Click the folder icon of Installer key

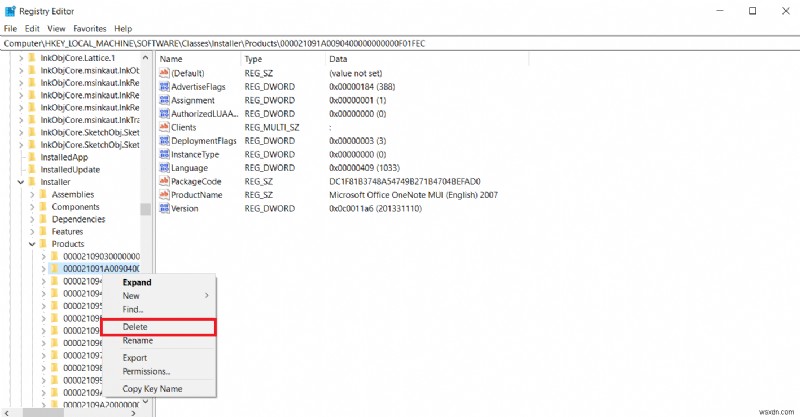[x=32, y=182]
